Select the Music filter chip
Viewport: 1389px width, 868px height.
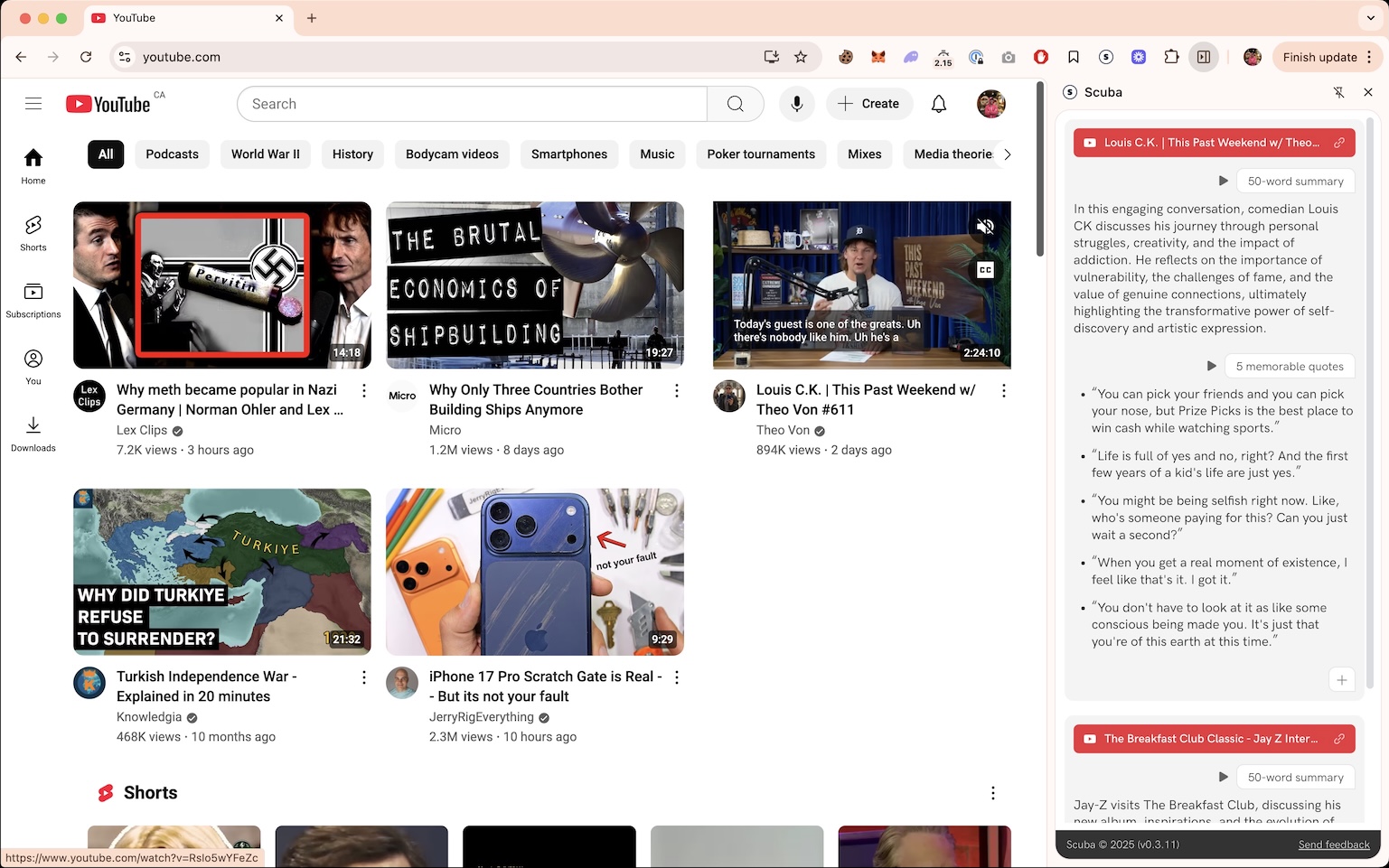click(x=657, y=154)
